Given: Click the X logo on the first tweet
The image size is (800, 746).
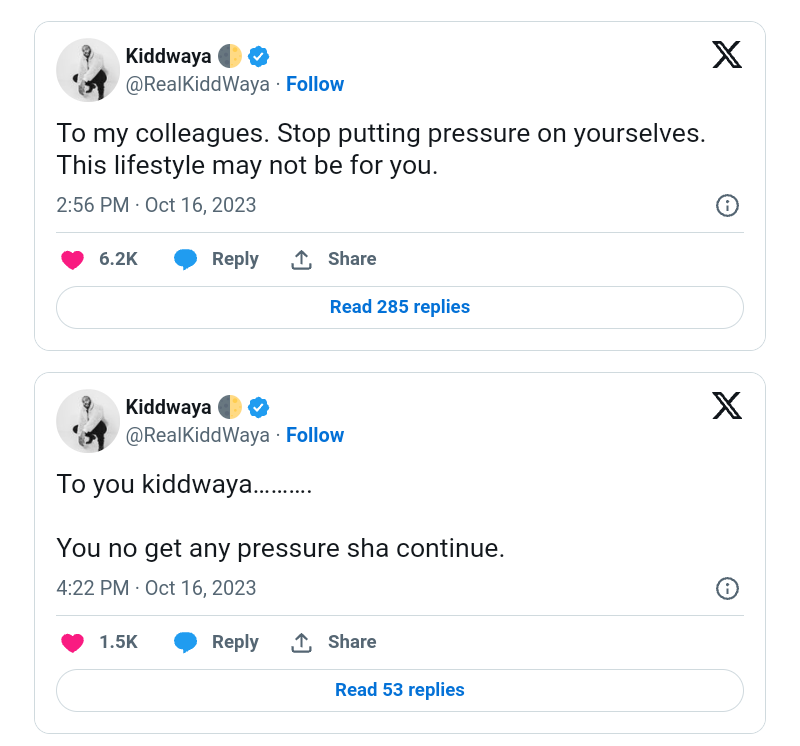Looking at the screenshot, I should click(728, 55).
